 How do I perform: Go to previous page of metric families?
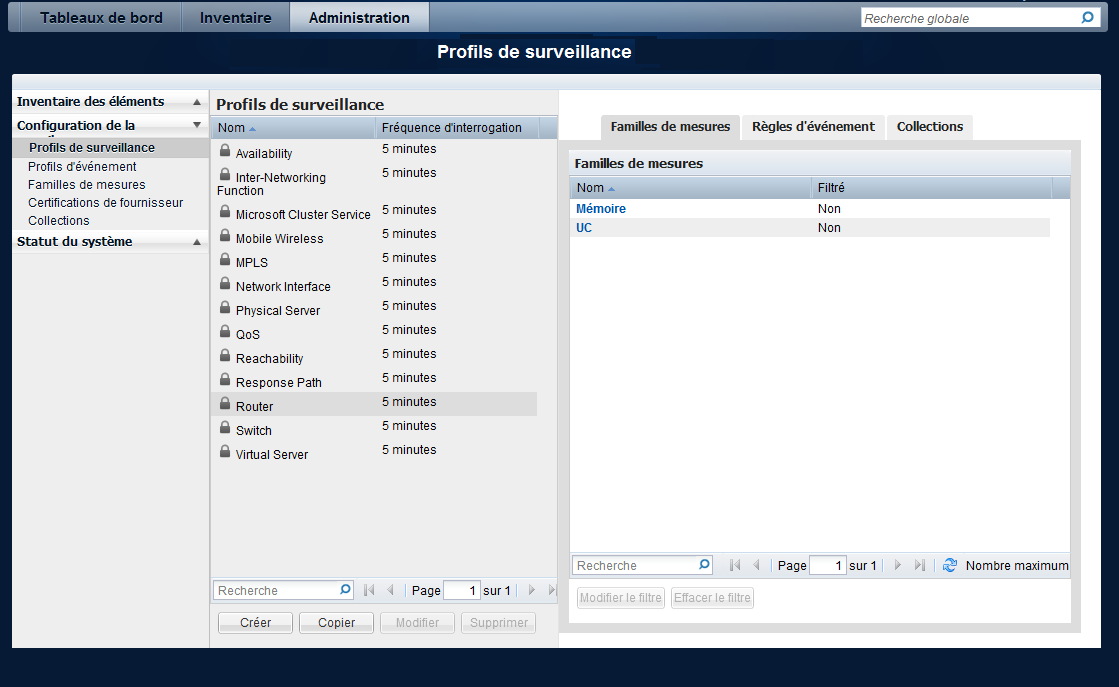pyautogui.click(x=756, y=565)
